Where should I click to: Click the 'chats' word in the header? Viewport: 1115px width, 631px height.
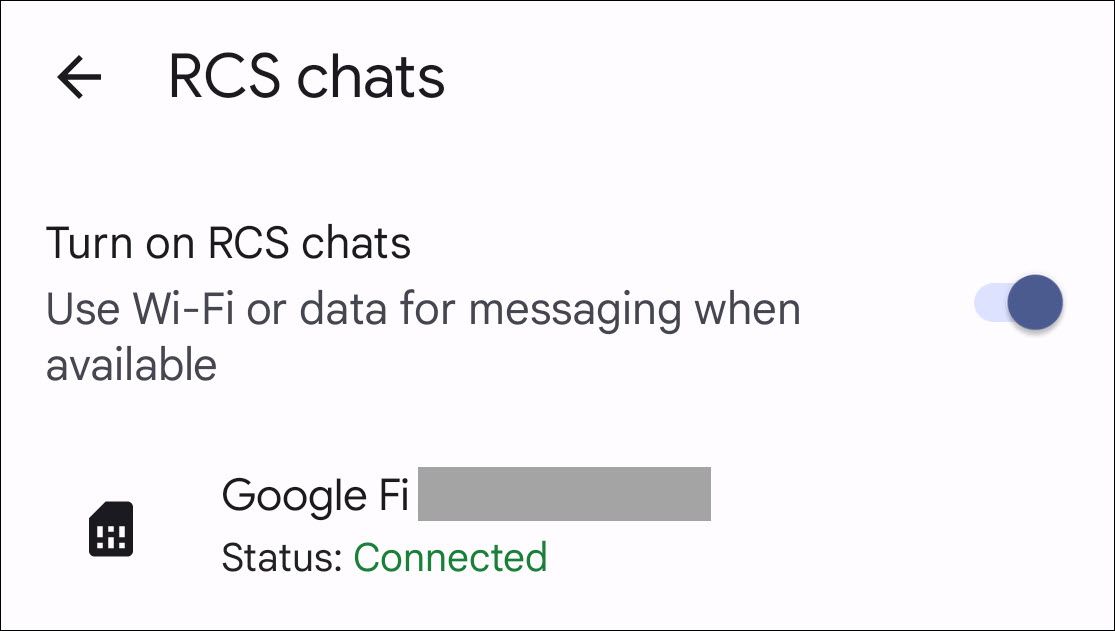point(379,77)
